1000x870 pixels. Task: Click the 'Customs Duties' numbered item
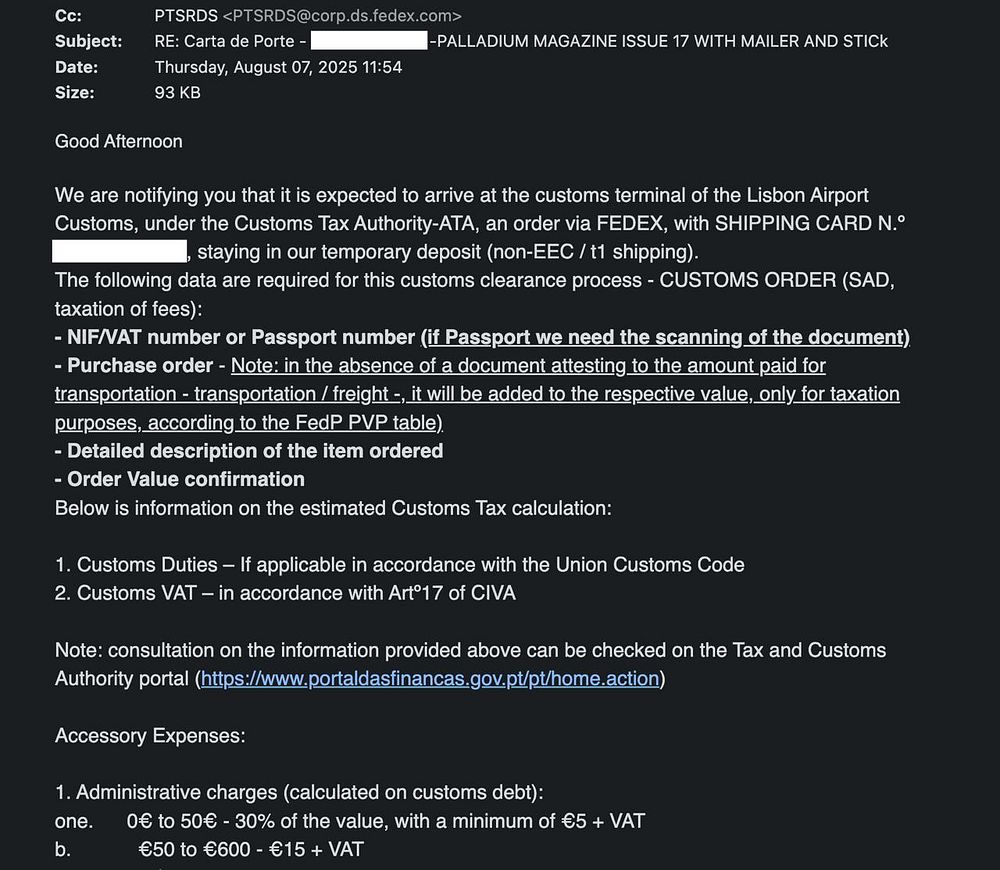400,564
